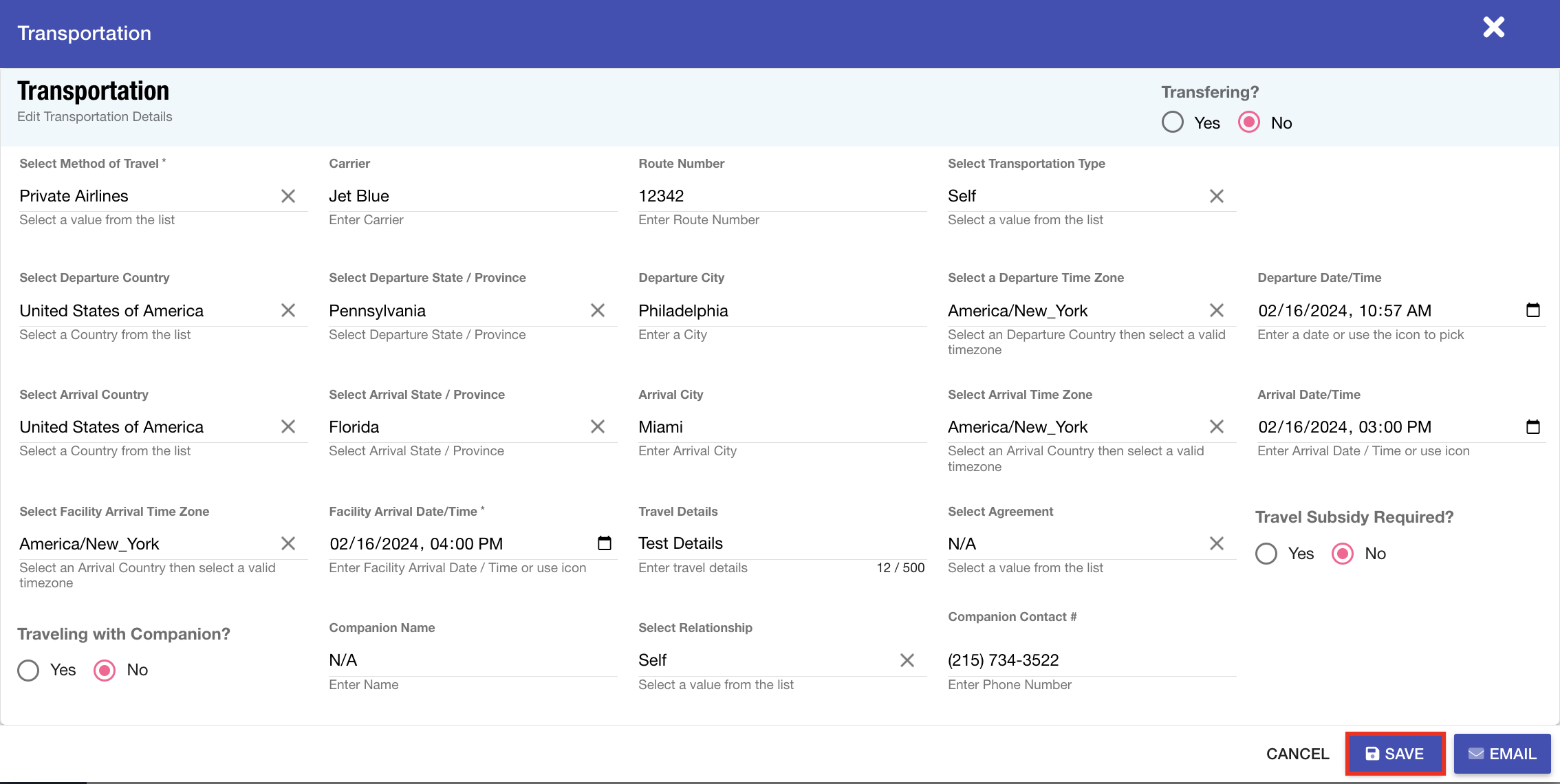Open the Select Arrival Country dropdown
The width and height of the screenshot is (1560, 784).
(144, 427)
